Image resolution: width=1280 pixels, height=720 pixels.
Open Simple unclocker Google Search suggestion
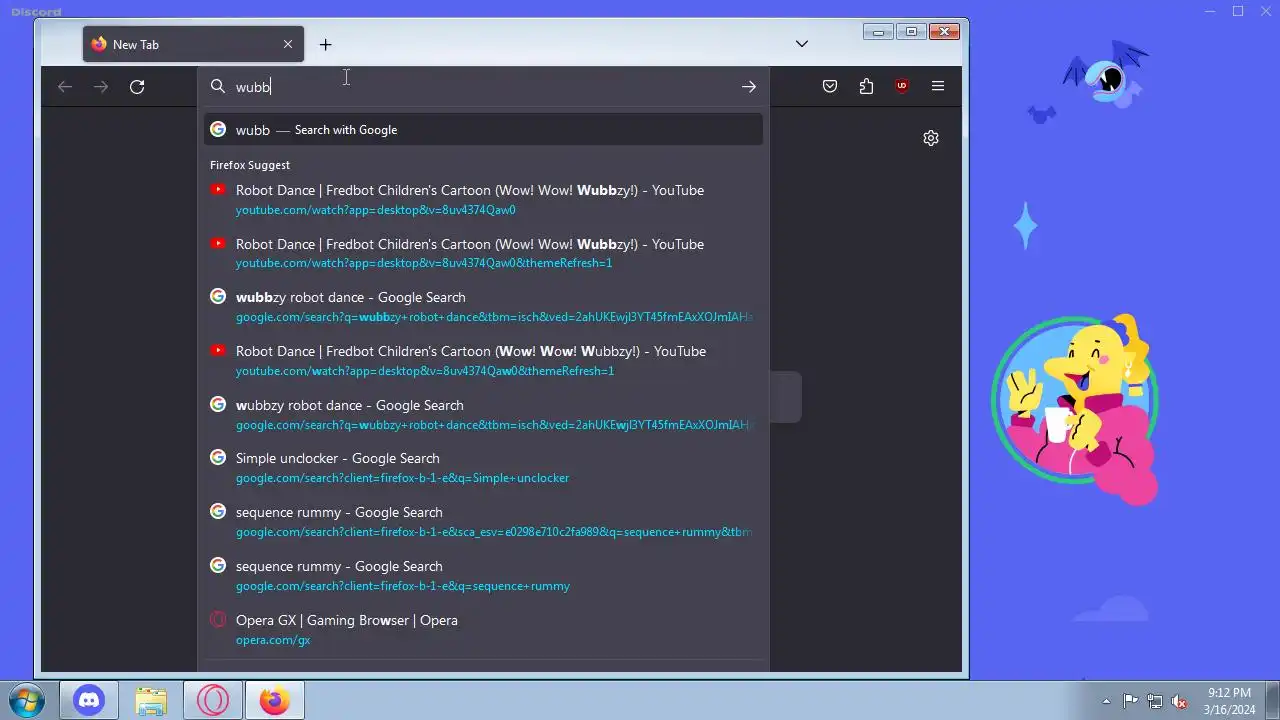coord(484,468)
